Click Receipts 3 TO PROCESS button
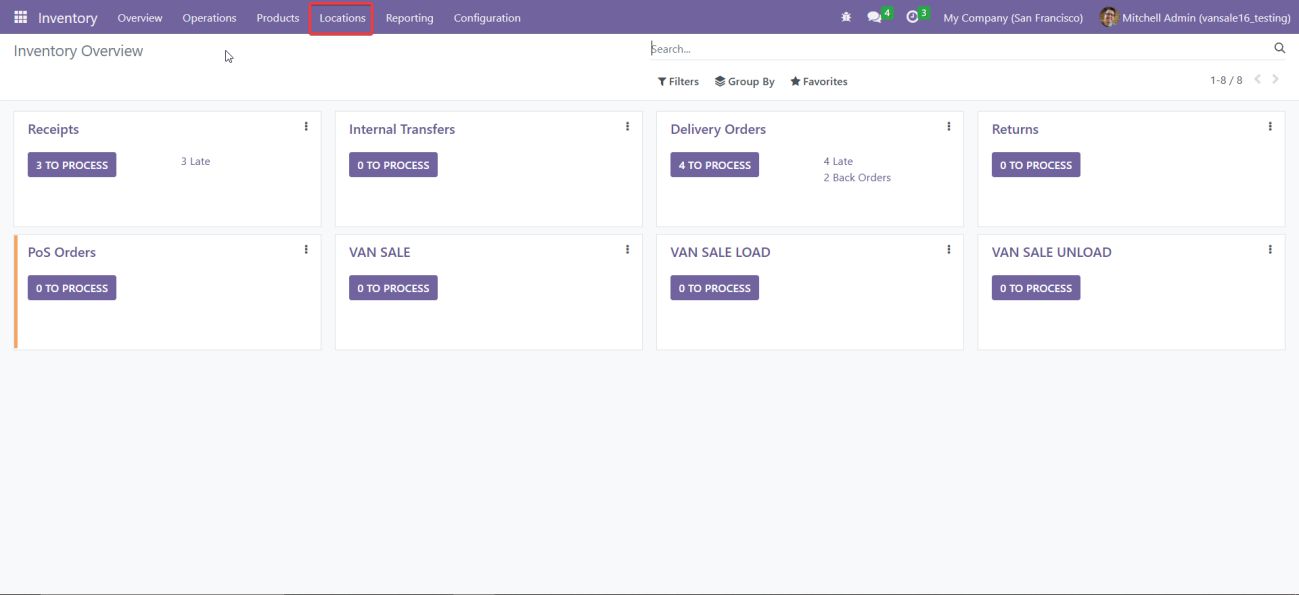 72,165
